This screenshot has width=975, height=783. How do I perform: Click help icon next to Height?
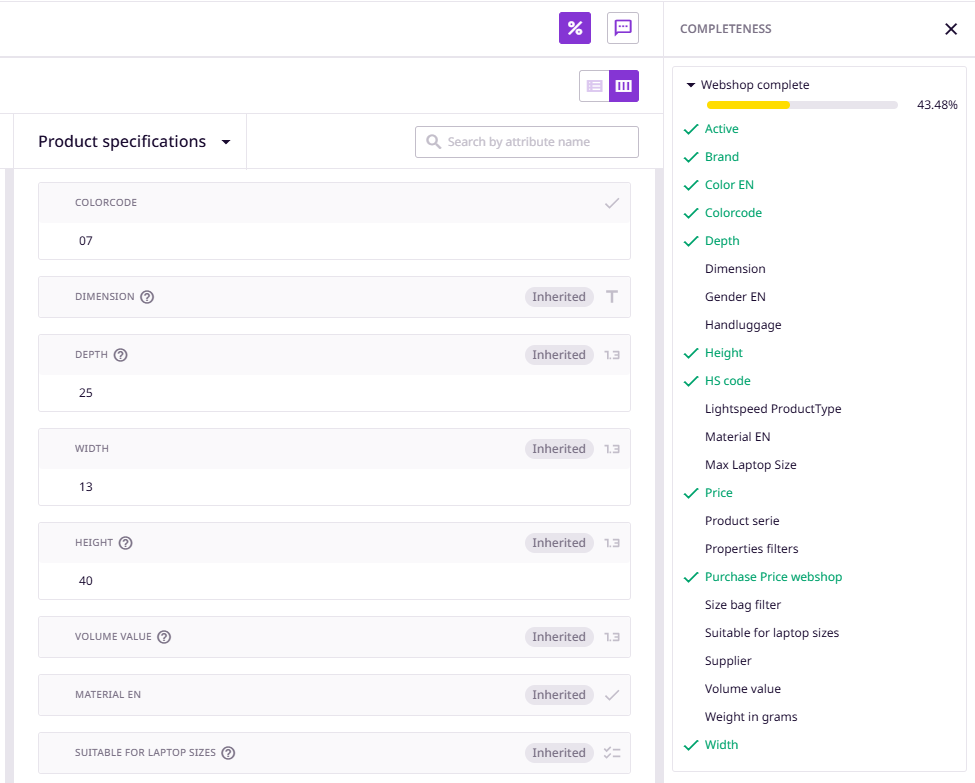pyautogui.click(x=126, y=543)
